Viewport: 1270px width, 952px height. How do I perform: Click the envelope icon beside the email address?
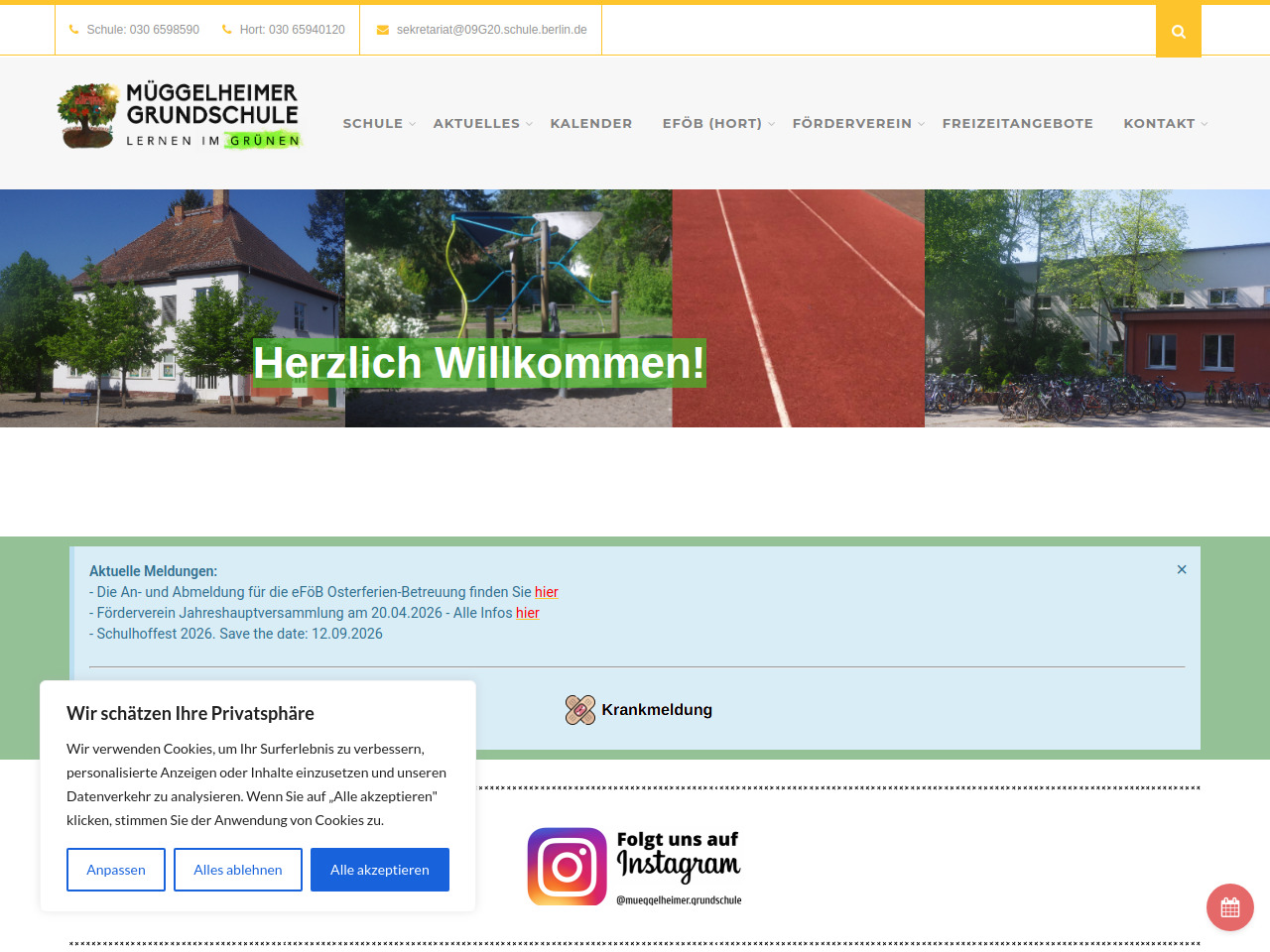[382, 30]
